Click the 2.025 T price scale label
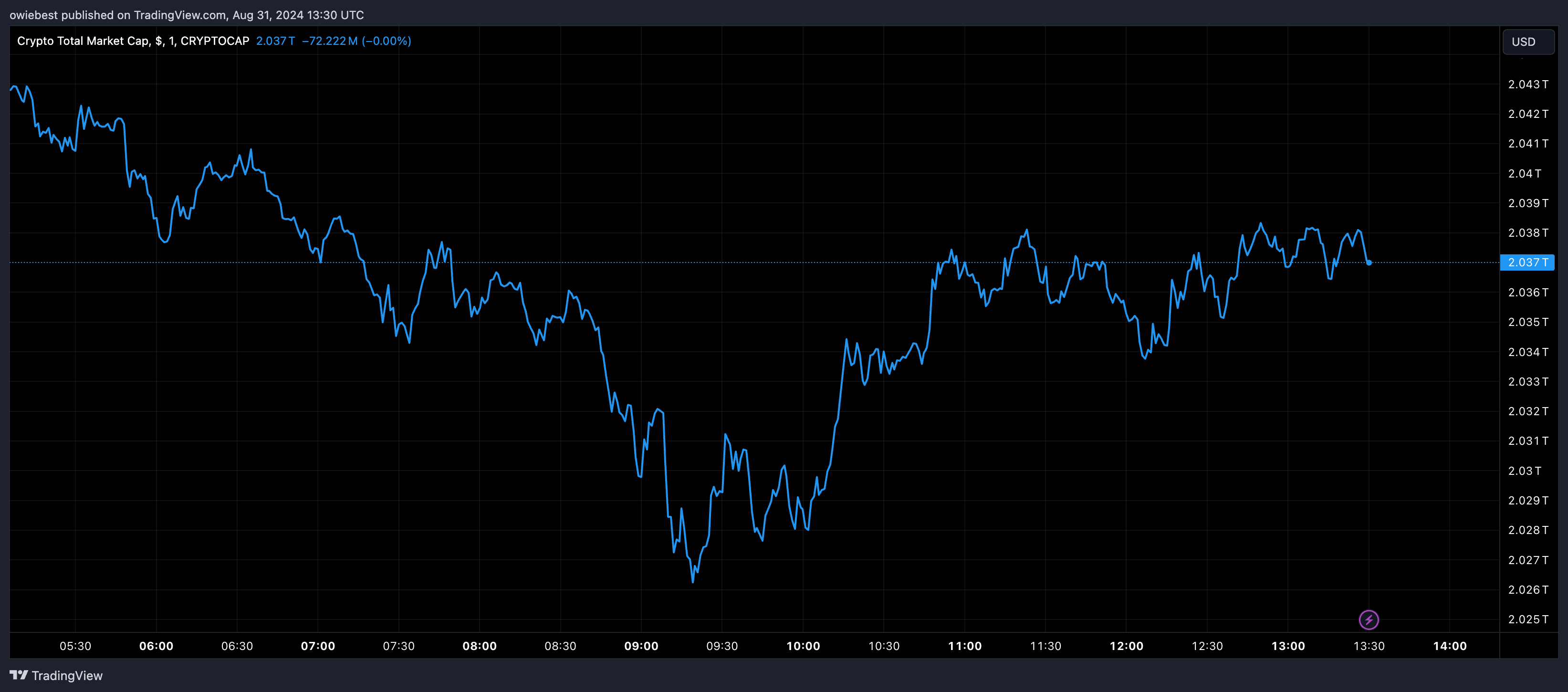 click(1527, 619)
